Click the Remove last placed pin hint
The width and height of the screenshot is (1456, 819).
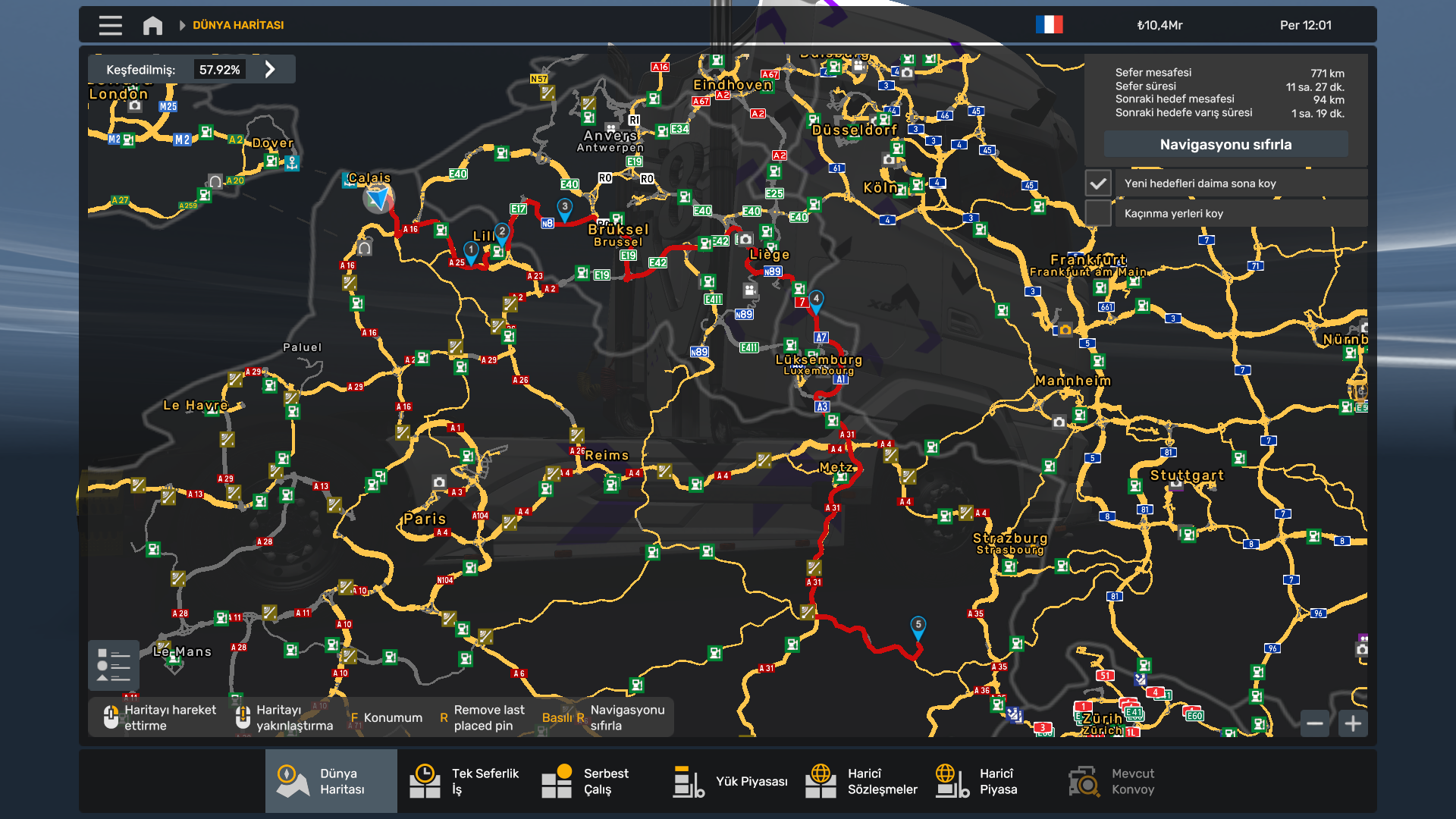[x=482, y=717]
